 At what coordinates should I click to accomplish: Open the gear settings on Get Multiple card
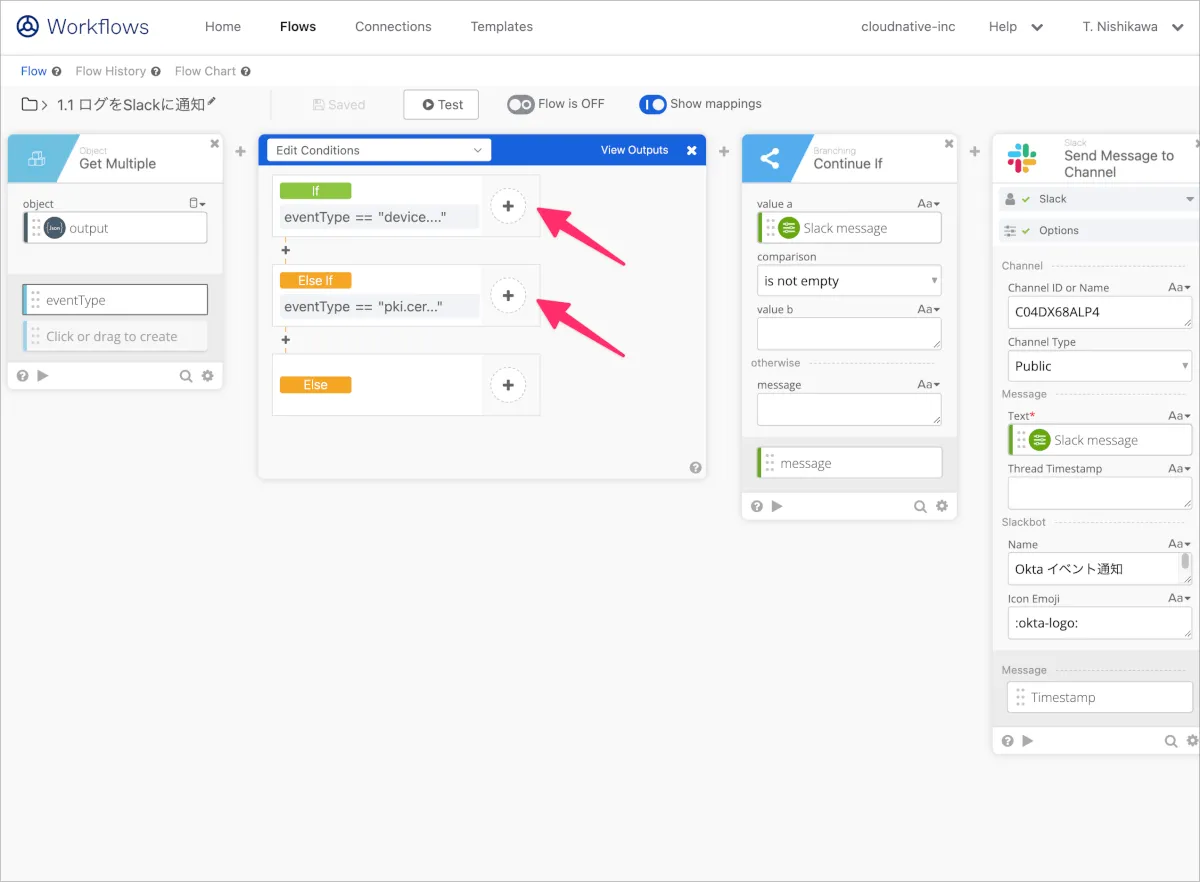tap(208, 376)
